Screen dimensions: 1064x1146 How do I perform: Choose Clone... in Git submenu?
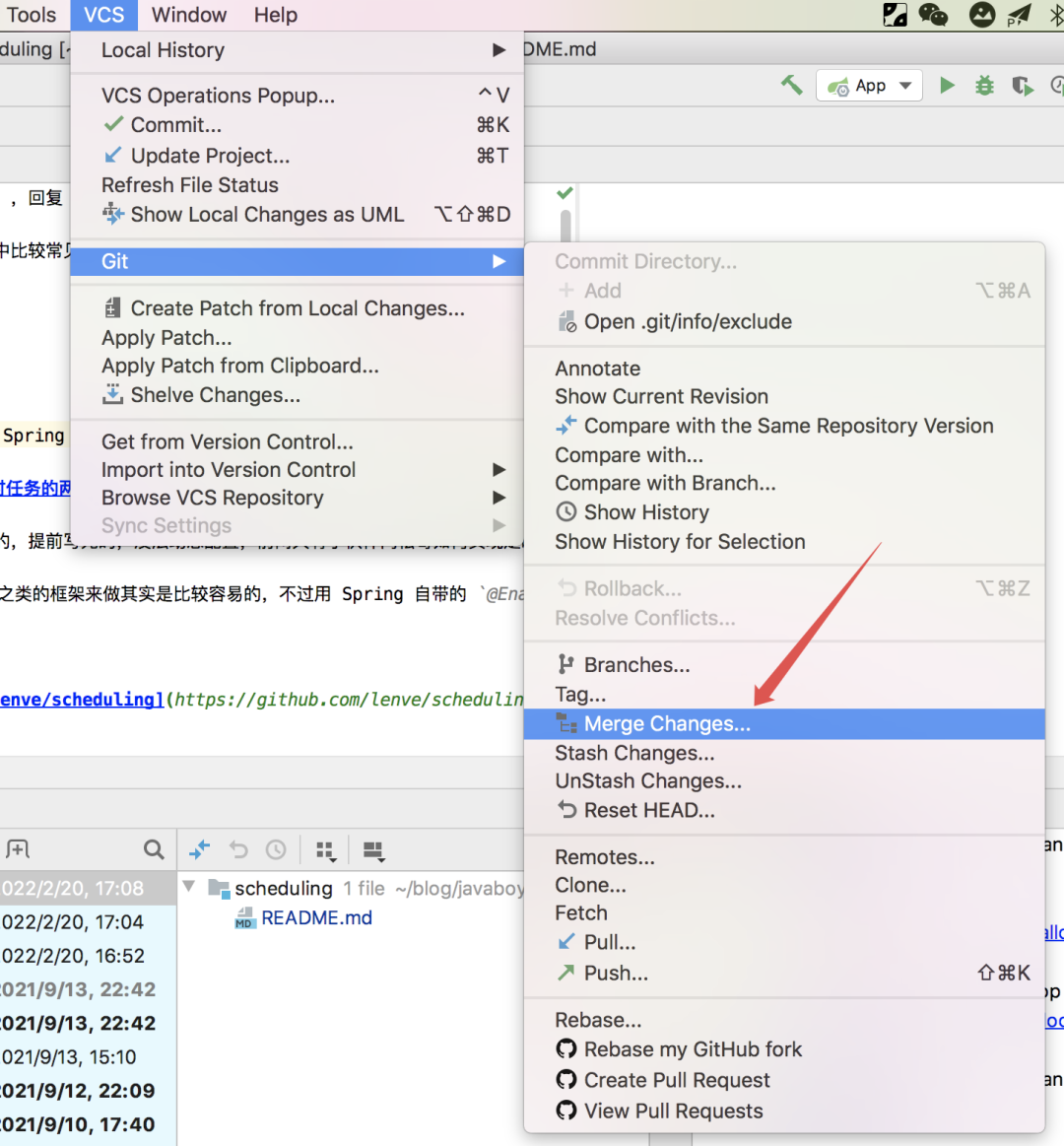click(x=784, y=885)
